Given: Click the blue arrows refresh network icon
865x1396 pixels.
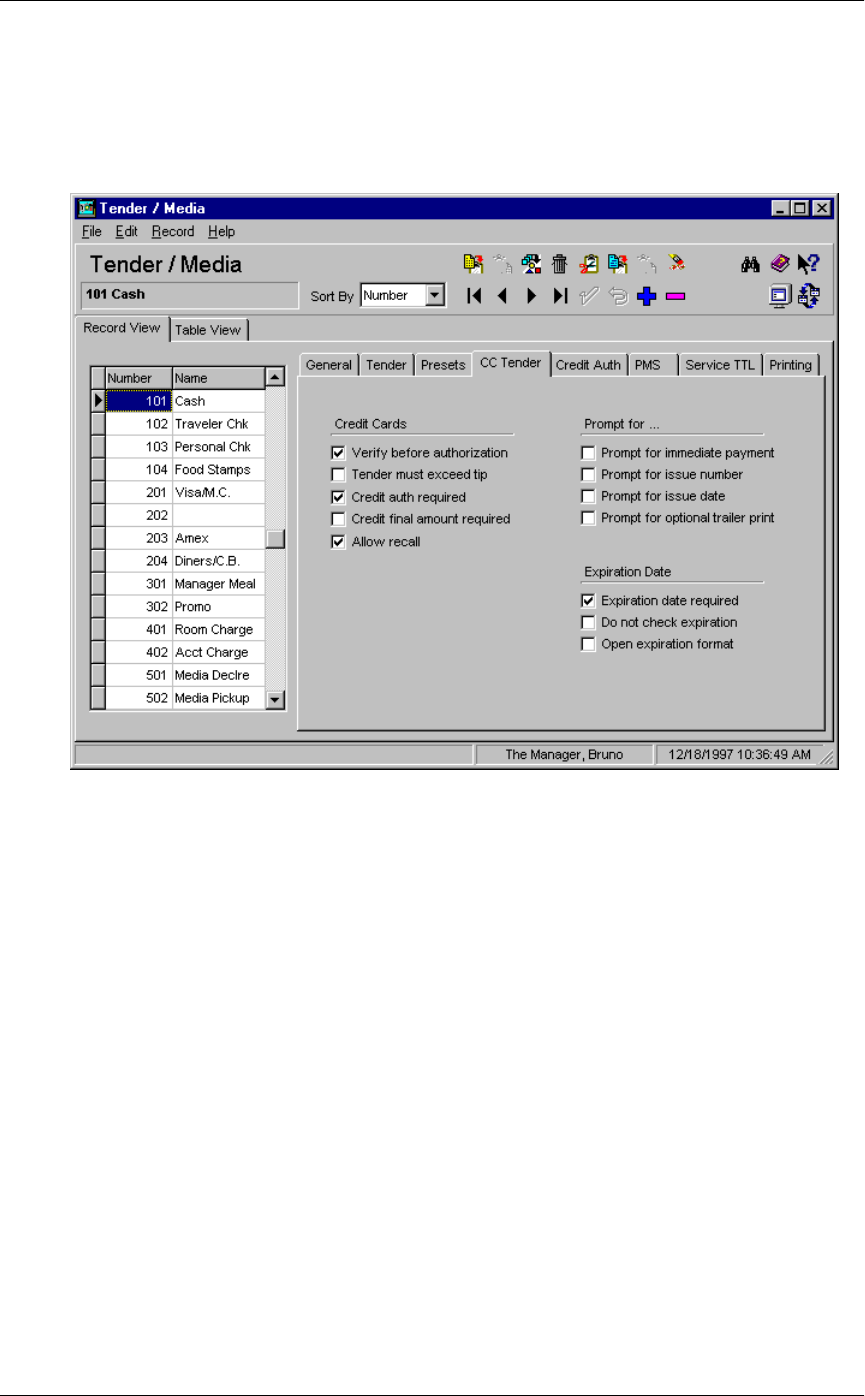Looking at the screenshot, I should [809, 295].
